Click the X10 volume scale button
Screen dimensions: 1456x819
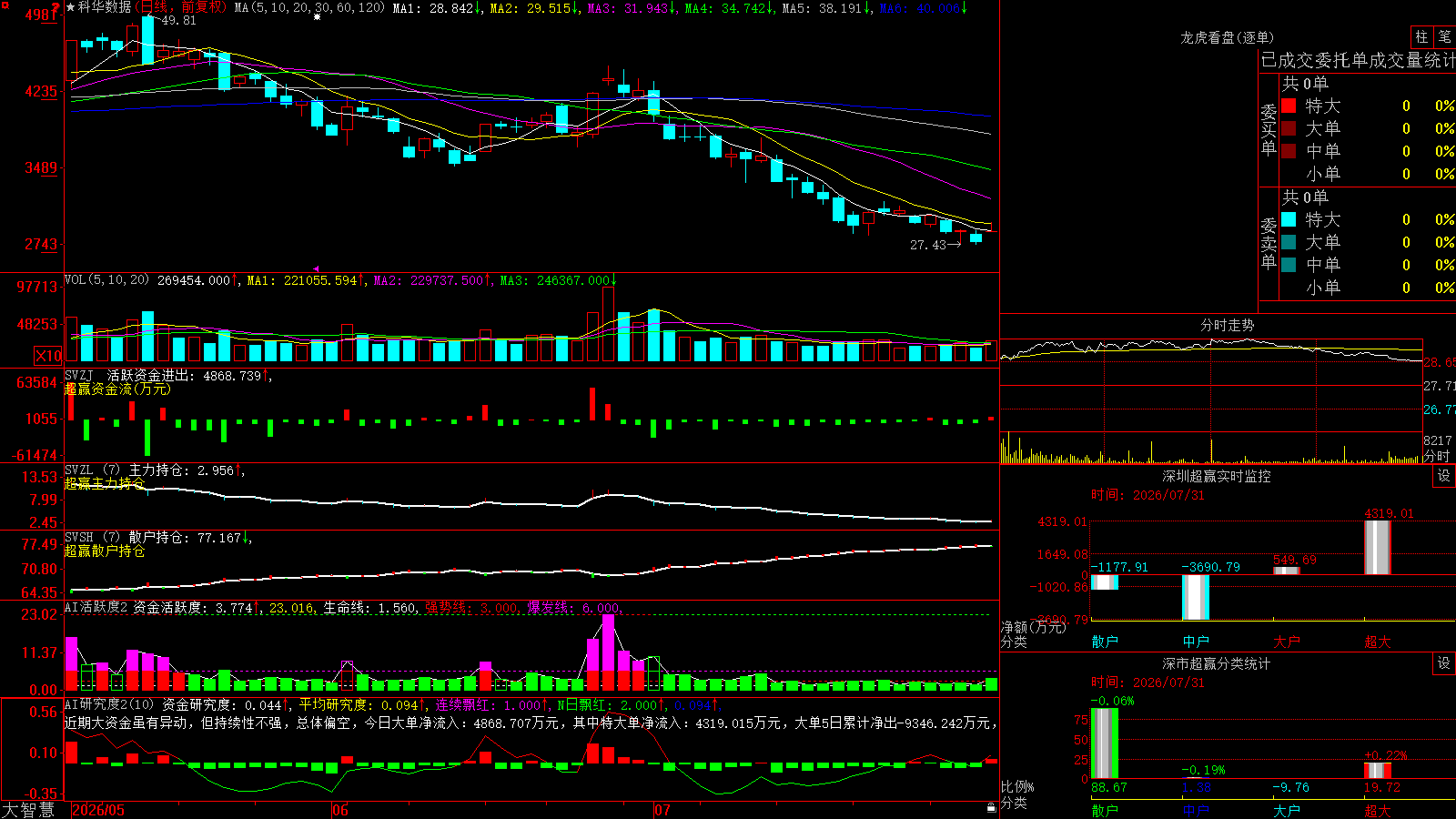pos(48,356)
